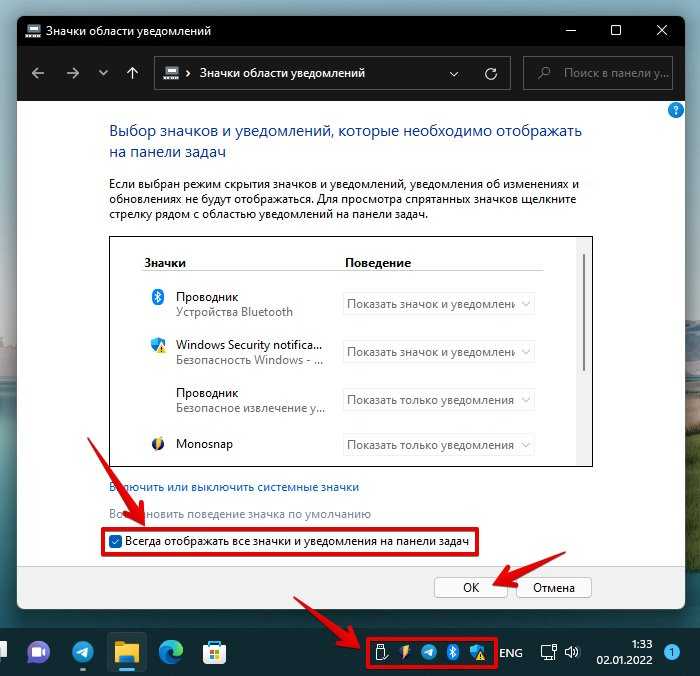
Task: Click the network tray icon
Action: click(x=548, y=653)
